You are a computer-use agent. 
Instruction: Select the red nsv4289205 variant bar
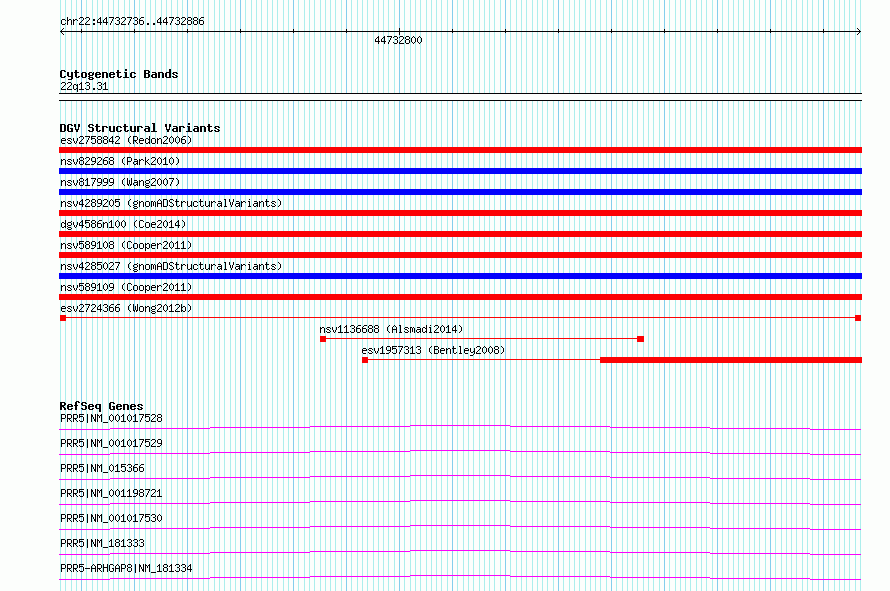pos(460,213)
